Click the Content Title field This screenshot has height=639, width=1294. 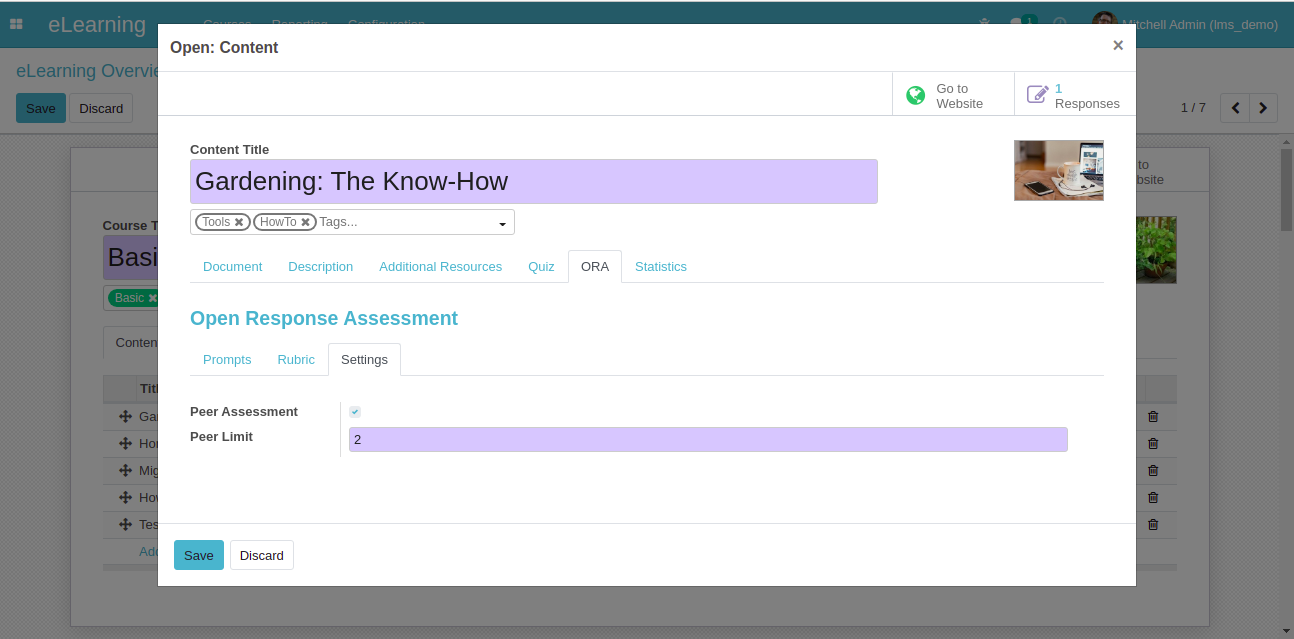[533, 182]
